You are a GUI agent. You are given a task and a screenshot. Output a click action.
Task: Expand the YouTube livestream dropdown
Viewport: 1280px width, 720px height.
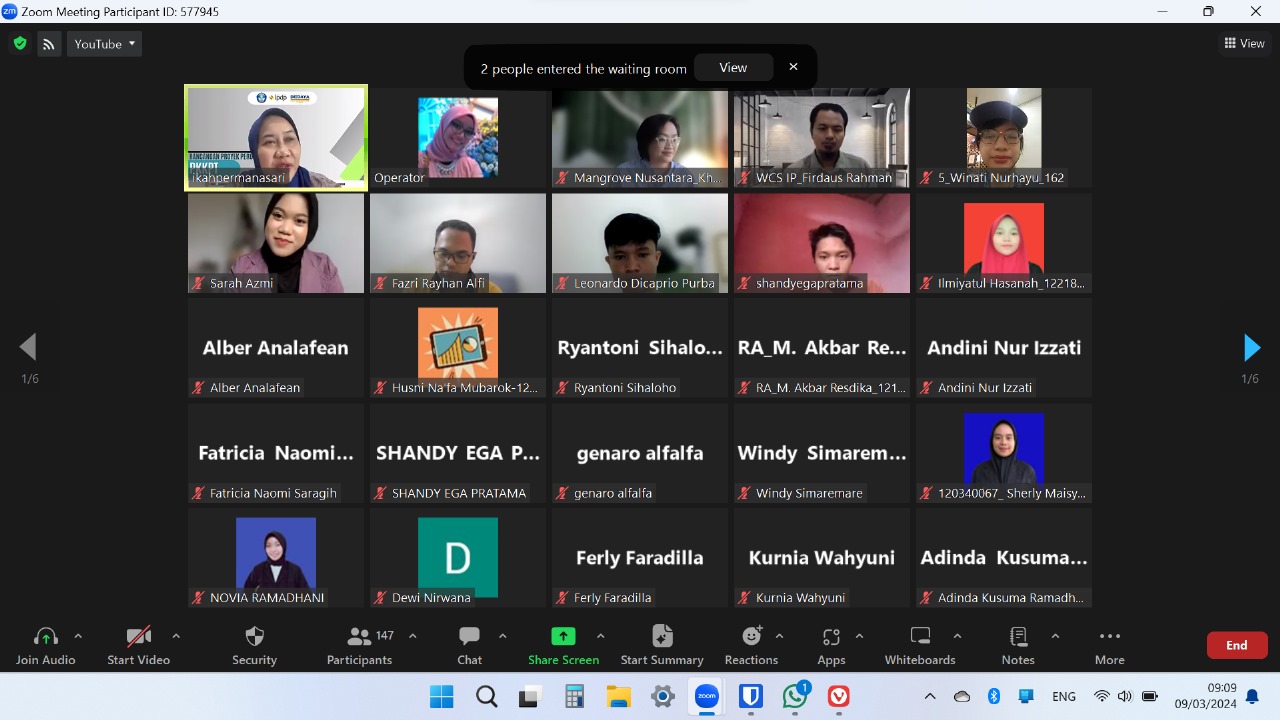[x=105, y=44]
